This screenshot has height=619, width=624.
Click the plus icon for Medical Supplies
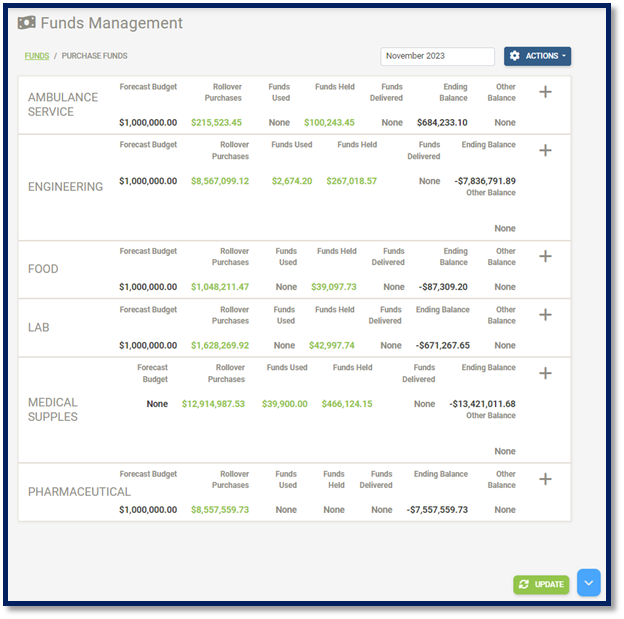[x=545, y=373]
